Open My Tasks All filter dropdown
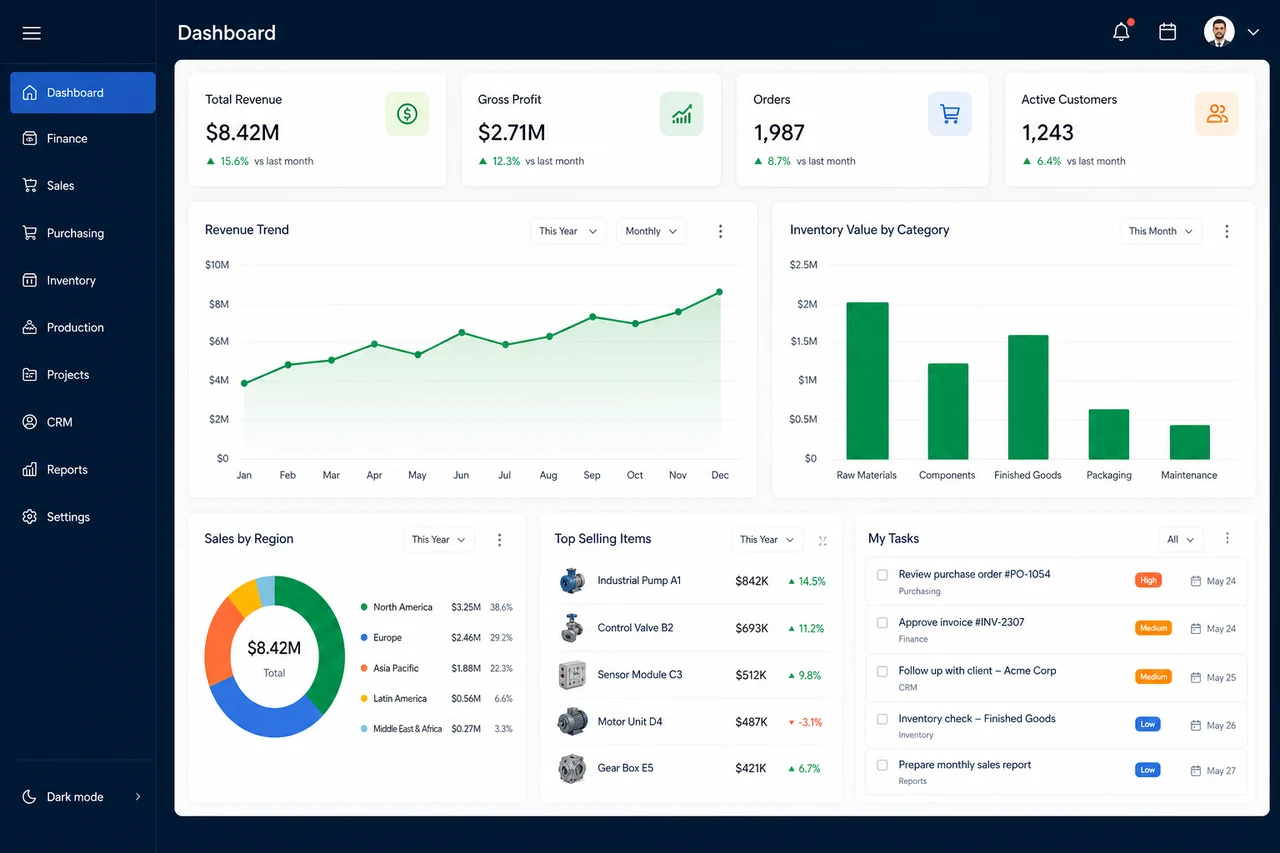1280x853 pixels. [1180, 539]
